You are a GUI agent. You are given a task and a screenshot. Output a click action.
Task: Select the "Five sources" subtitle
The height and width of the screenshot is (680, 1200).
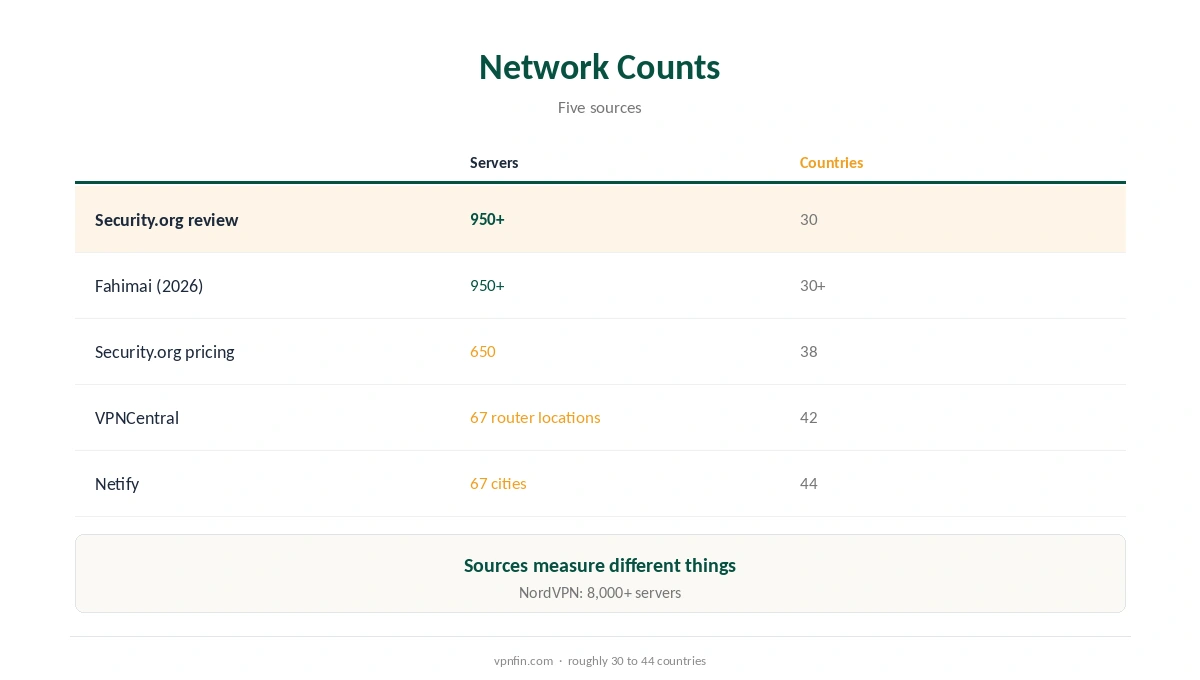pyautogui.click(x=599, y=107)
